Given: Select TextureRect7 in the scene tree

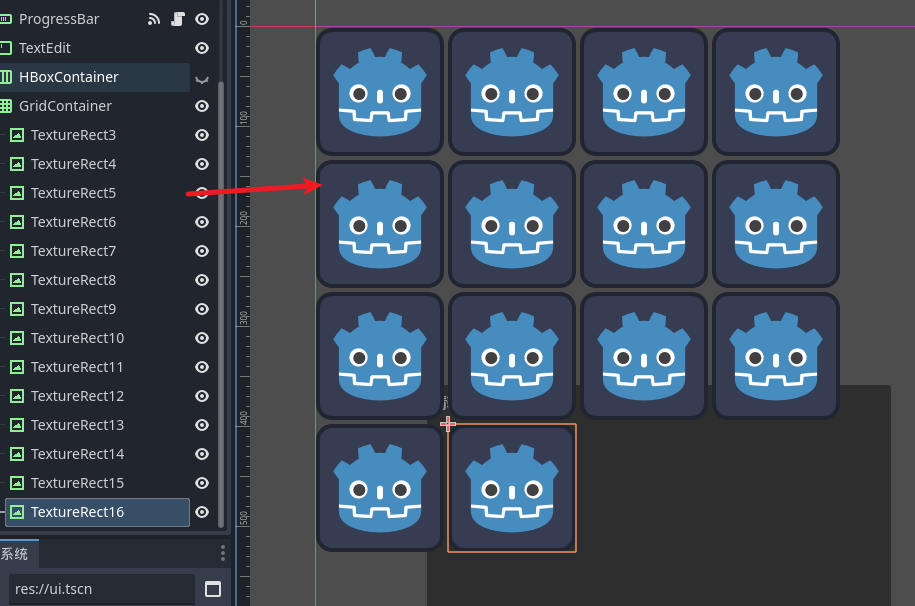Looking at the screenshot, I should coord(95,251).
